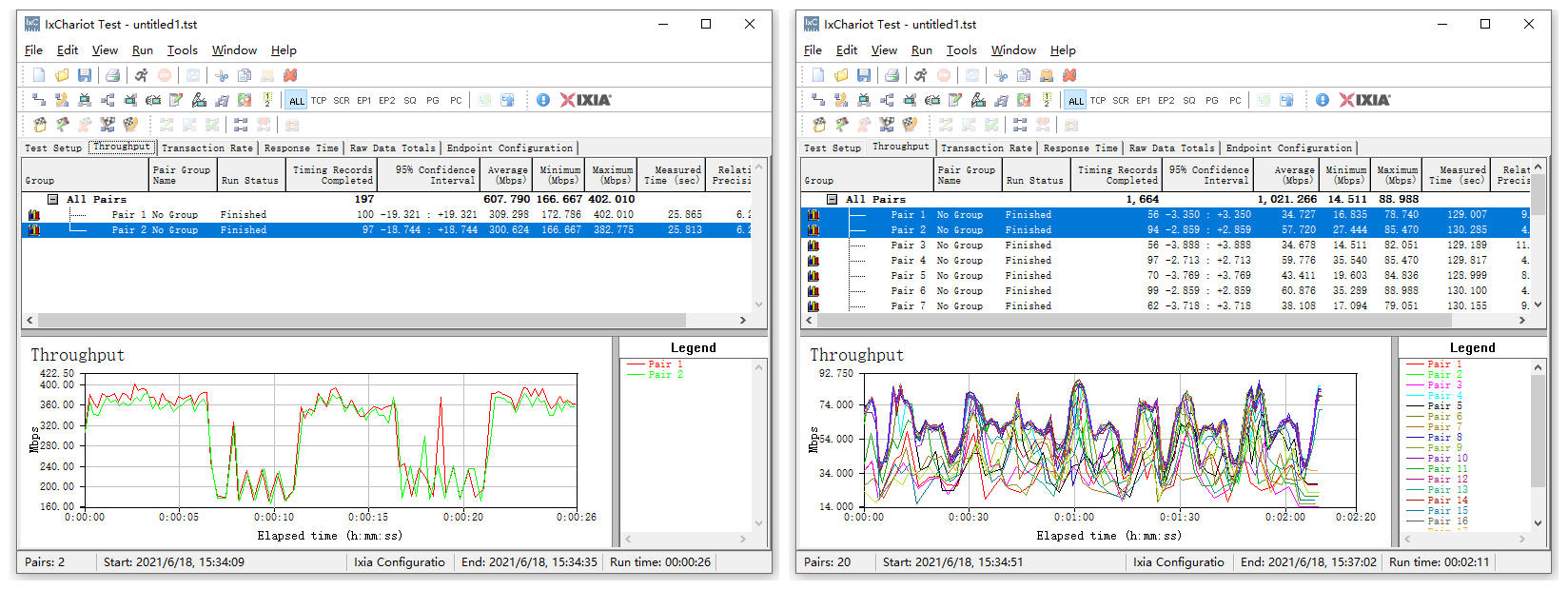The image size is (1568, 590).
Task: Click the Cut scissors icon in the left window
Action: (x=222, y=75)
